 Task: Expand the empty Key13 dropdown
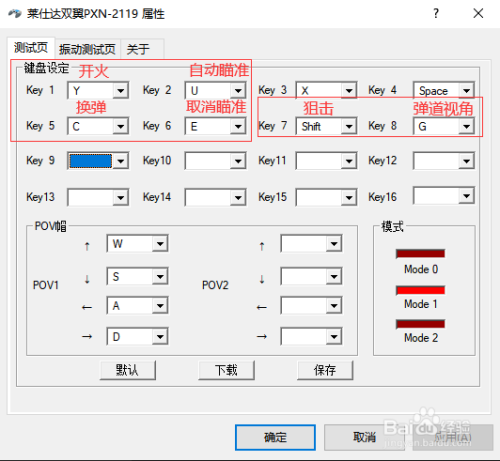98,198
